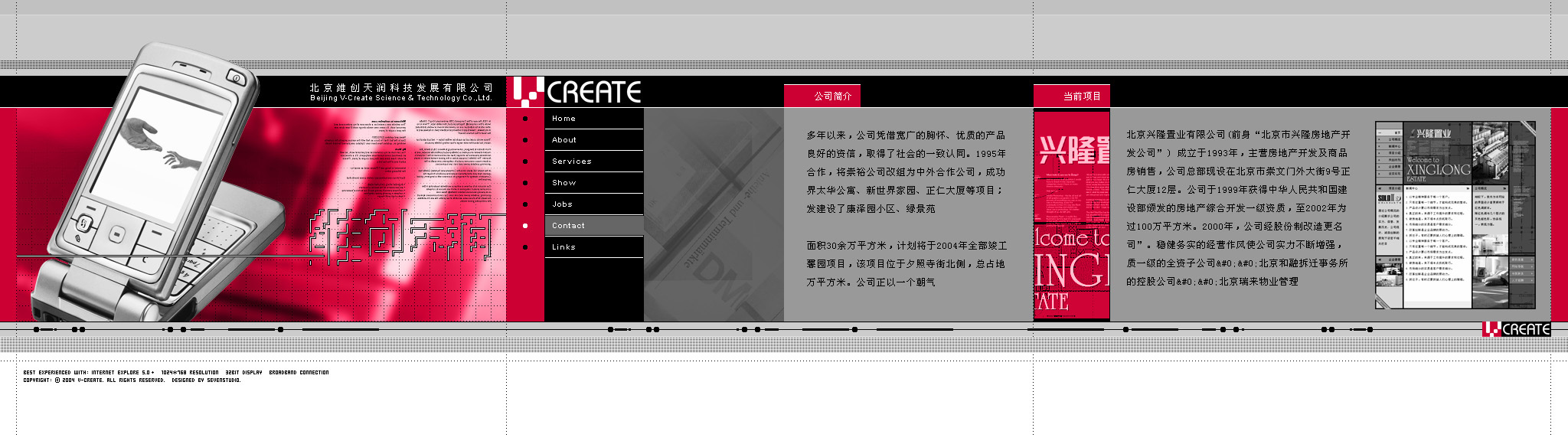Click the line starting 发公司”）成立于1993年
1568x444 pixels.
(1236, 153)
